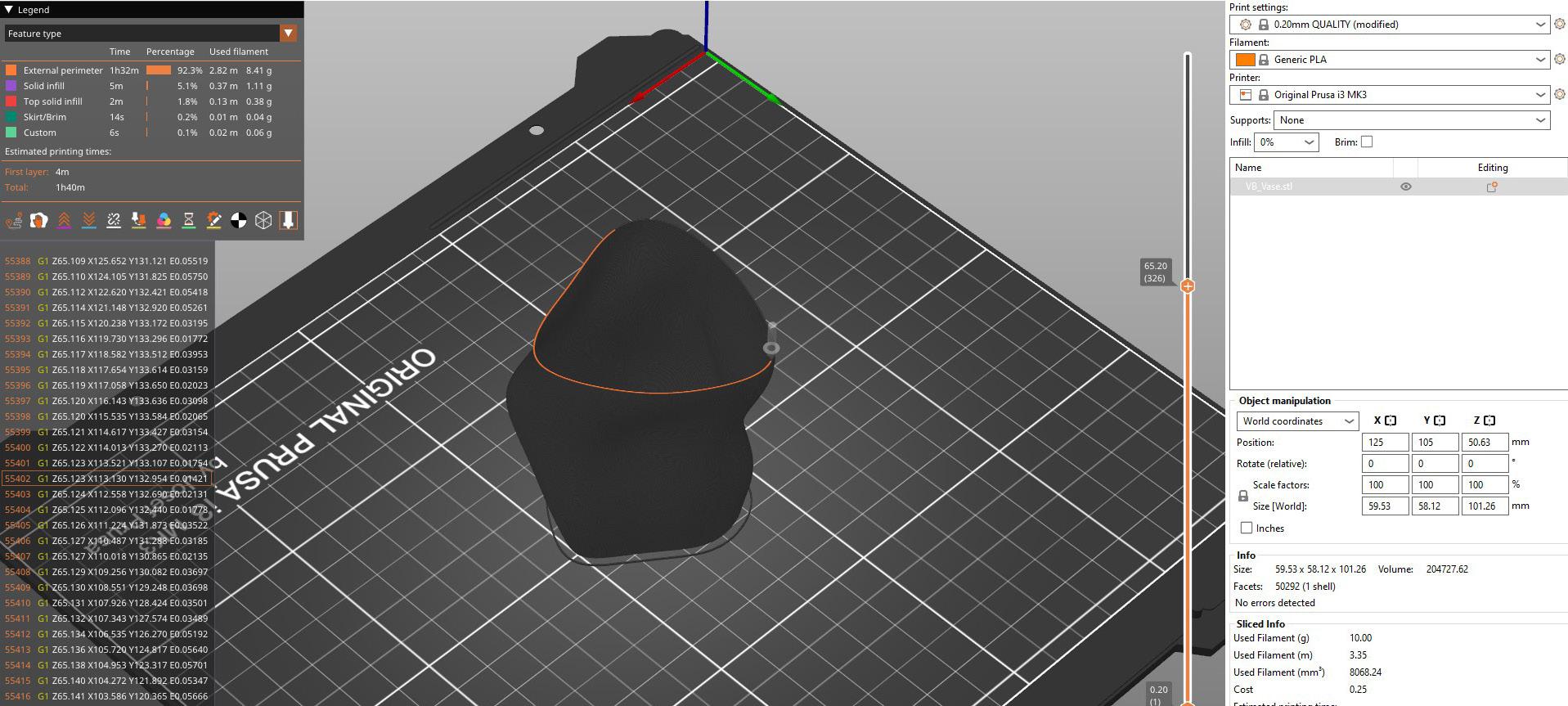
Task: Click the Y axis mirror icon
Action: click(x=1440, y=420)
